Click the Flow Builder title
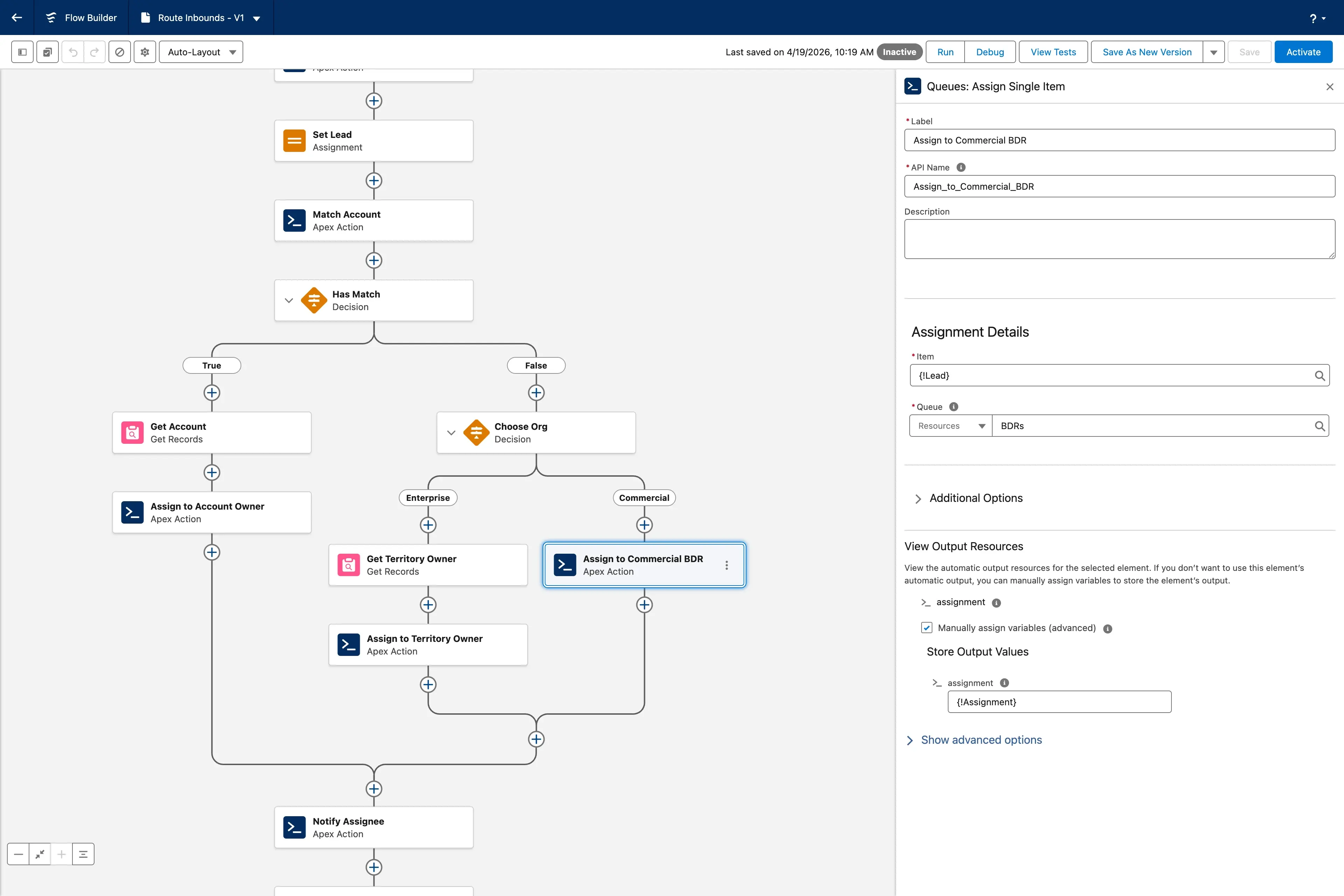The image size is (1344, 896). tap(90, 18)
